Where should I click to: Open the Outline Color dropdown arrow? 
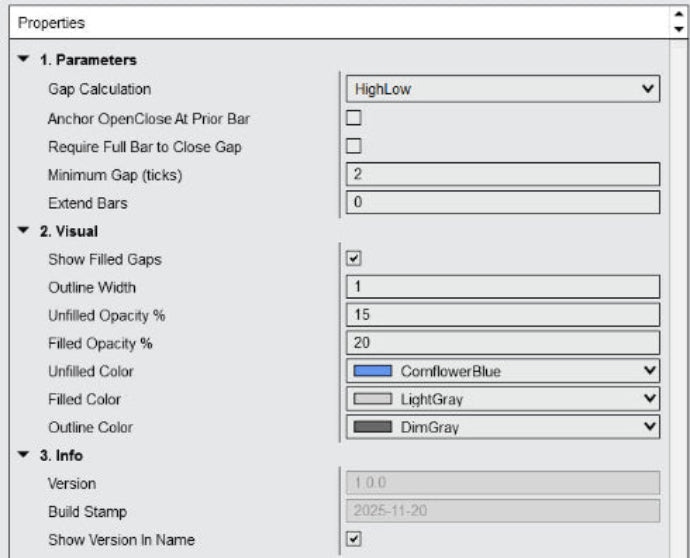[x=650, y=427]
